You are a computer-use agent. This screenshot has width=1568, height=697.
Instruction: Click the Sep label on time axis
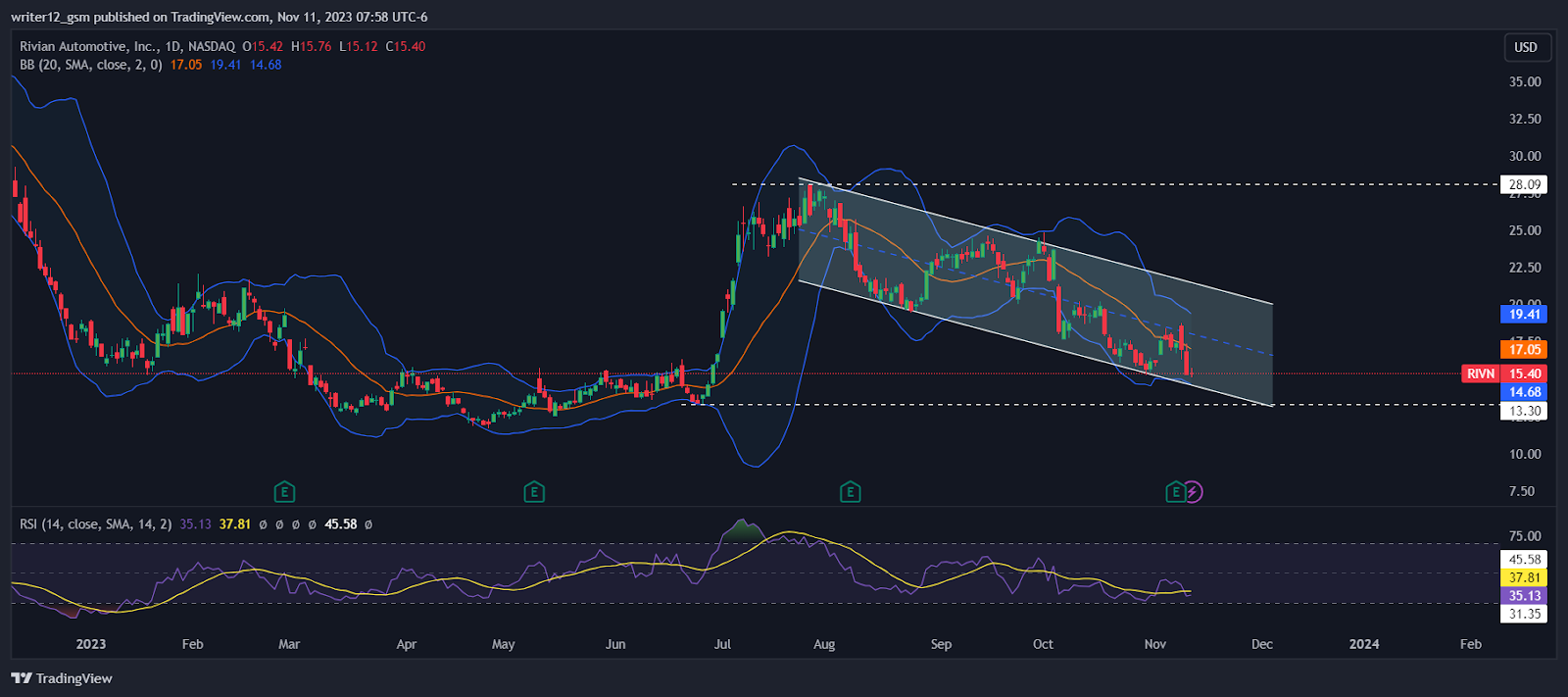[x=941, y=644]
